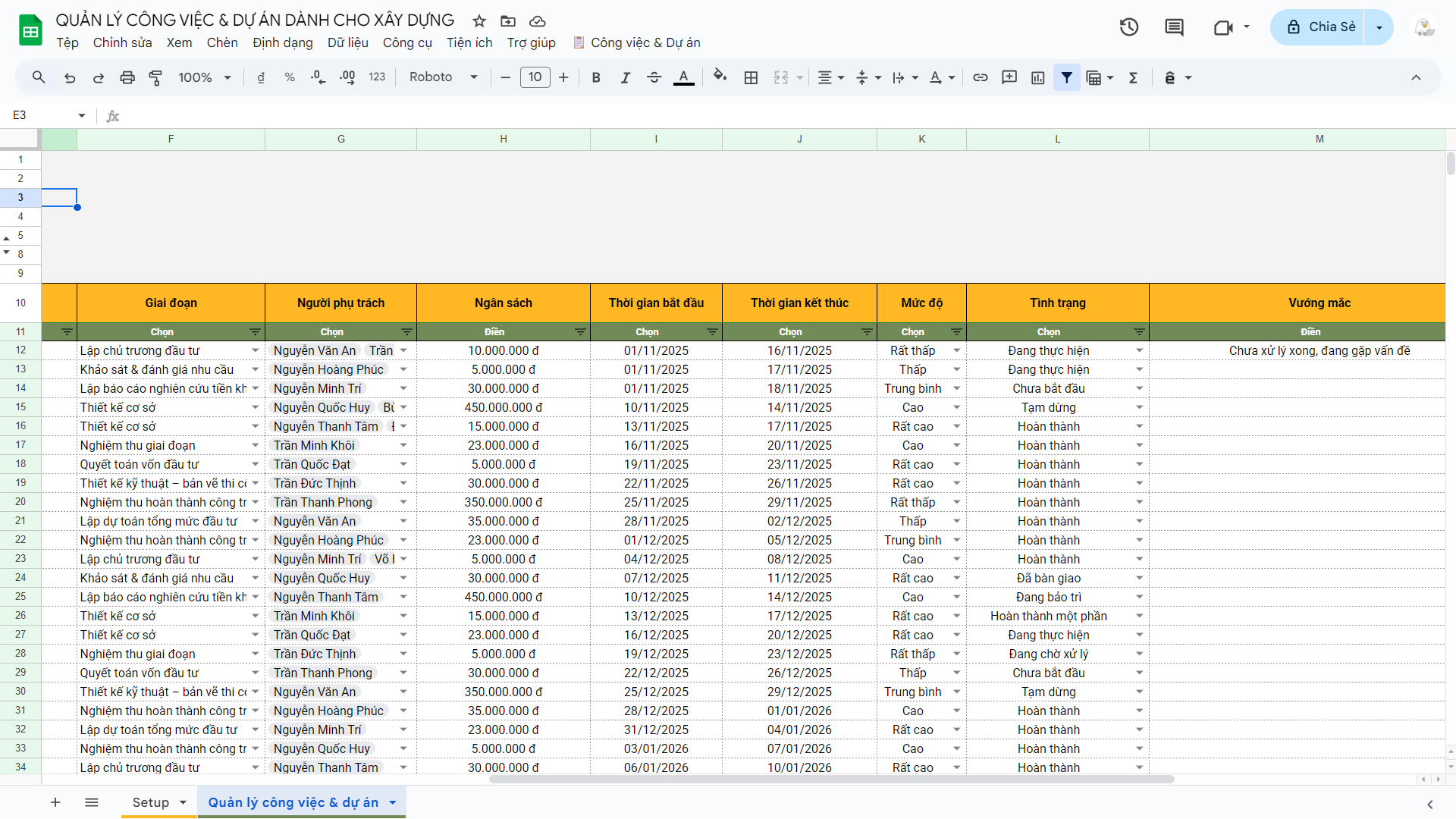Click the paint format roller icon
1456x819 pixels.
coord(155,77)
